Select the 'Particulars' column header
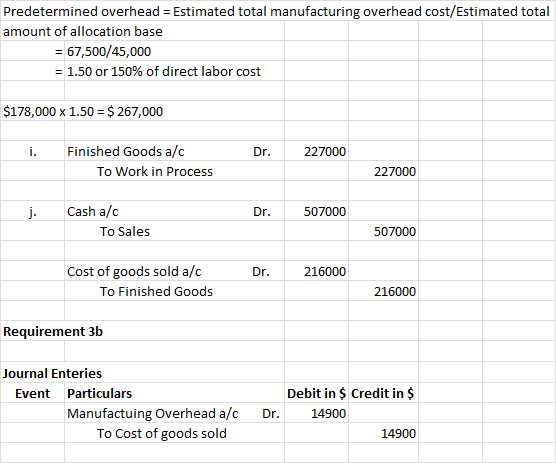This screenshot has height=463, width=556. 100,394
